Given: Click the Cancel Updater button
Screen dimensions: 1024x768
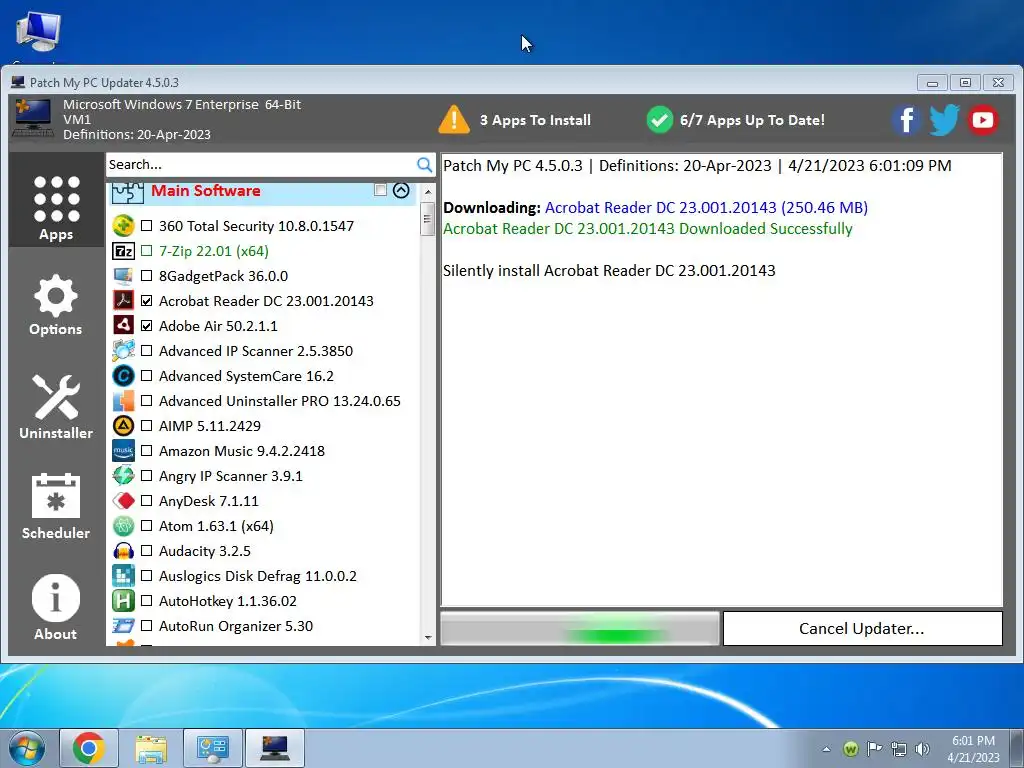Looking at the screenshot, I should 863,628.
